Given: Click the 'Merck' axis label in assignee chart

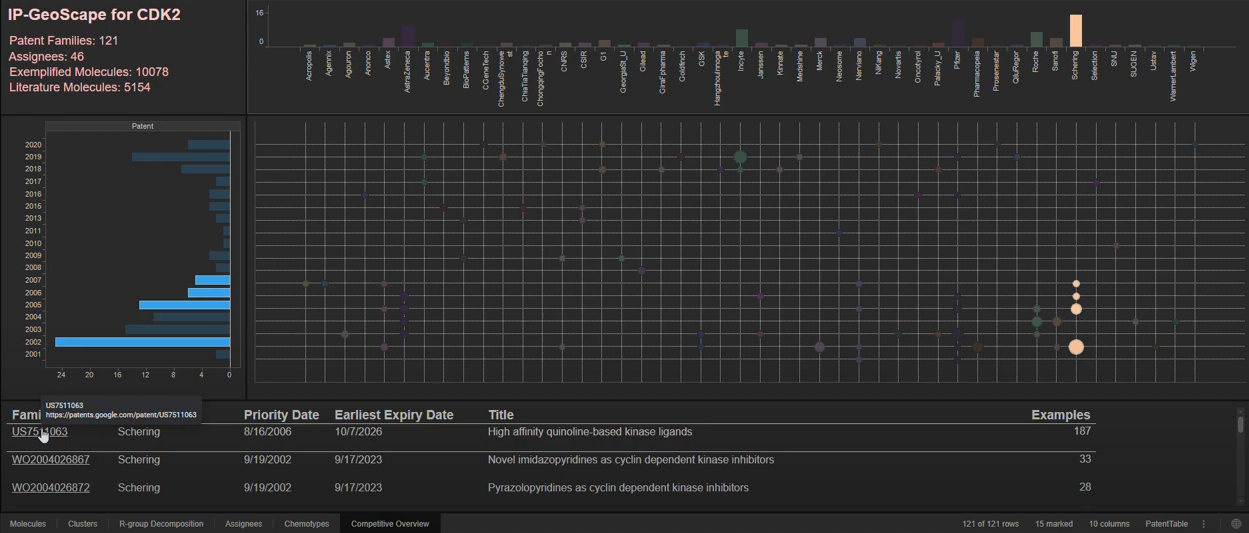Looking at the screenshot, I should tap(821, 62).
